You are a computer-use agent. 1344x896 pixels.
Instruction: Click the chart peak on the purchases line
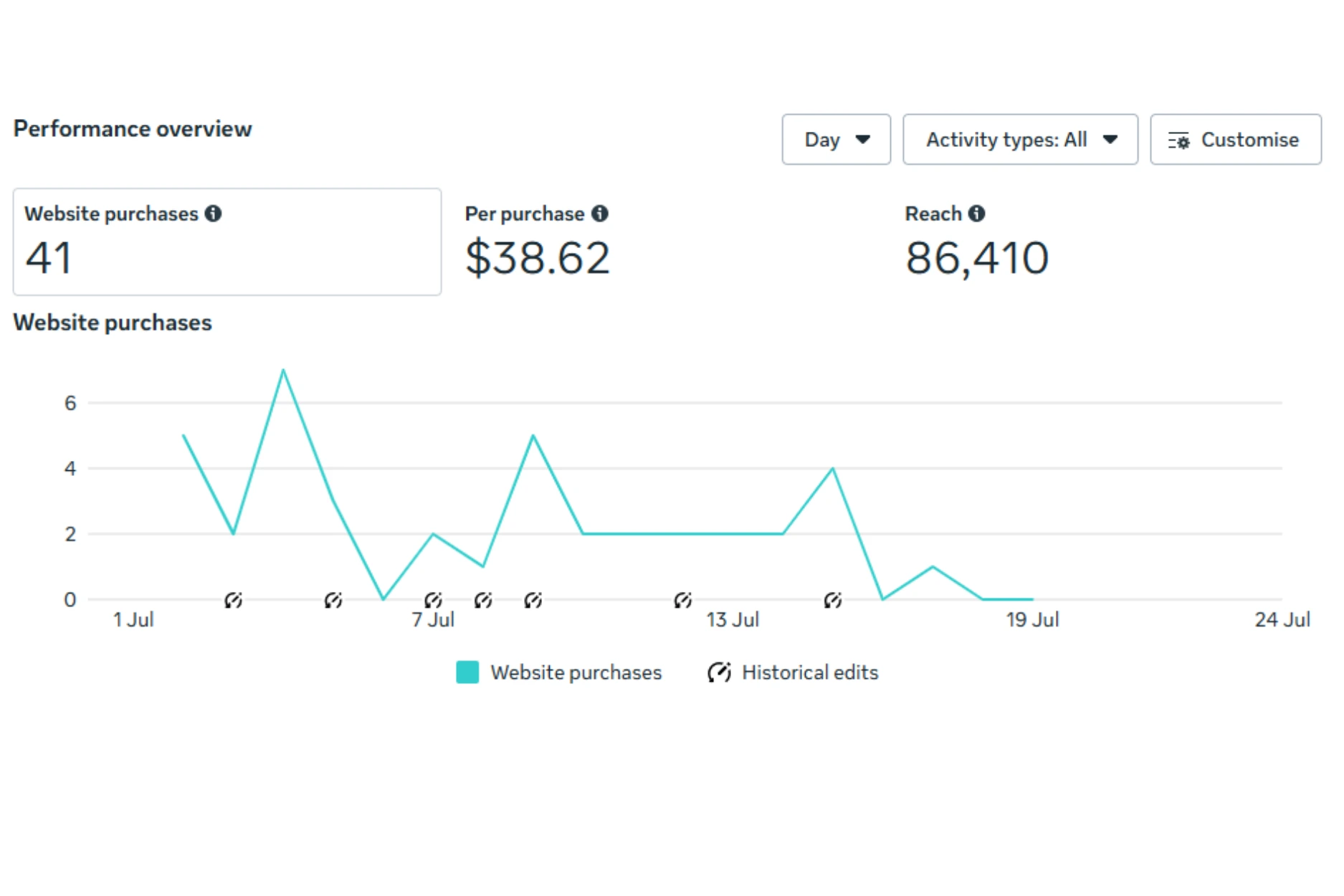(x=283, y=370)
